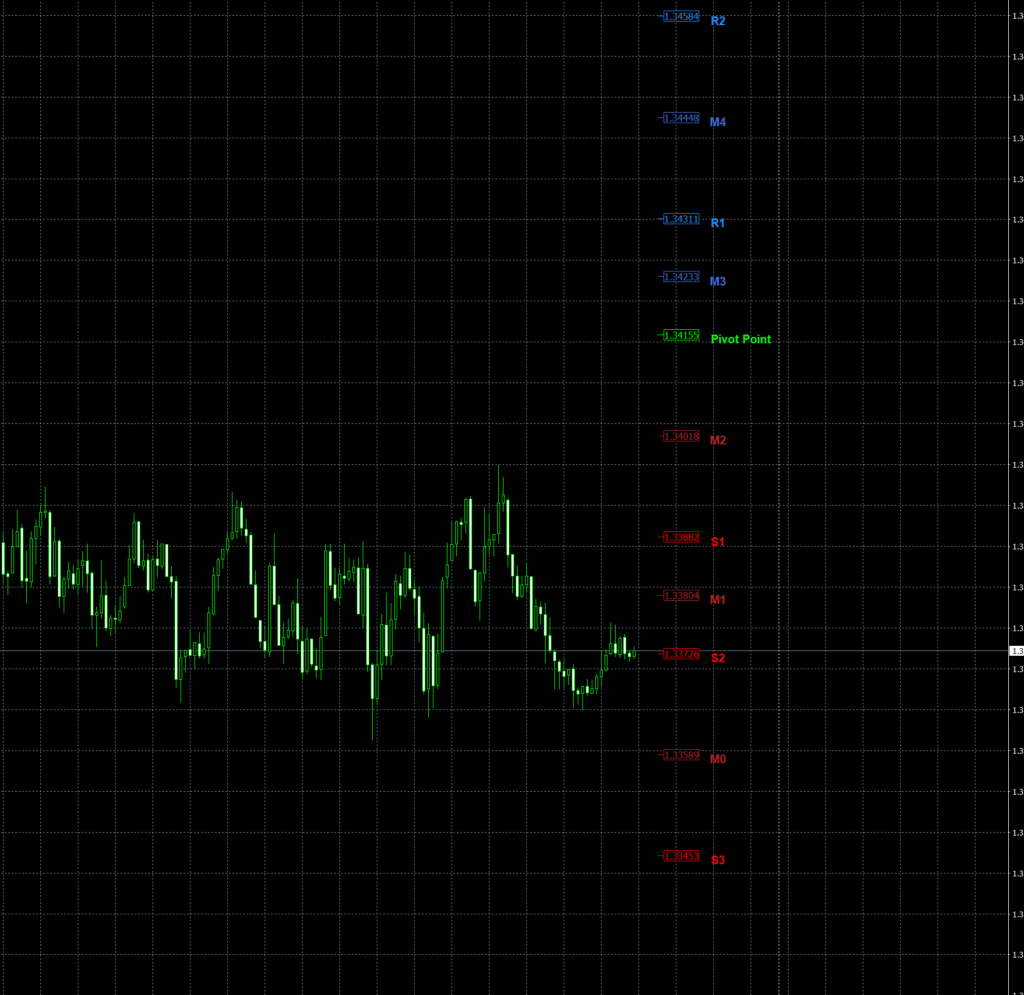
Task: Select the 1.34233 value box for M3
Action: [680, 276]
